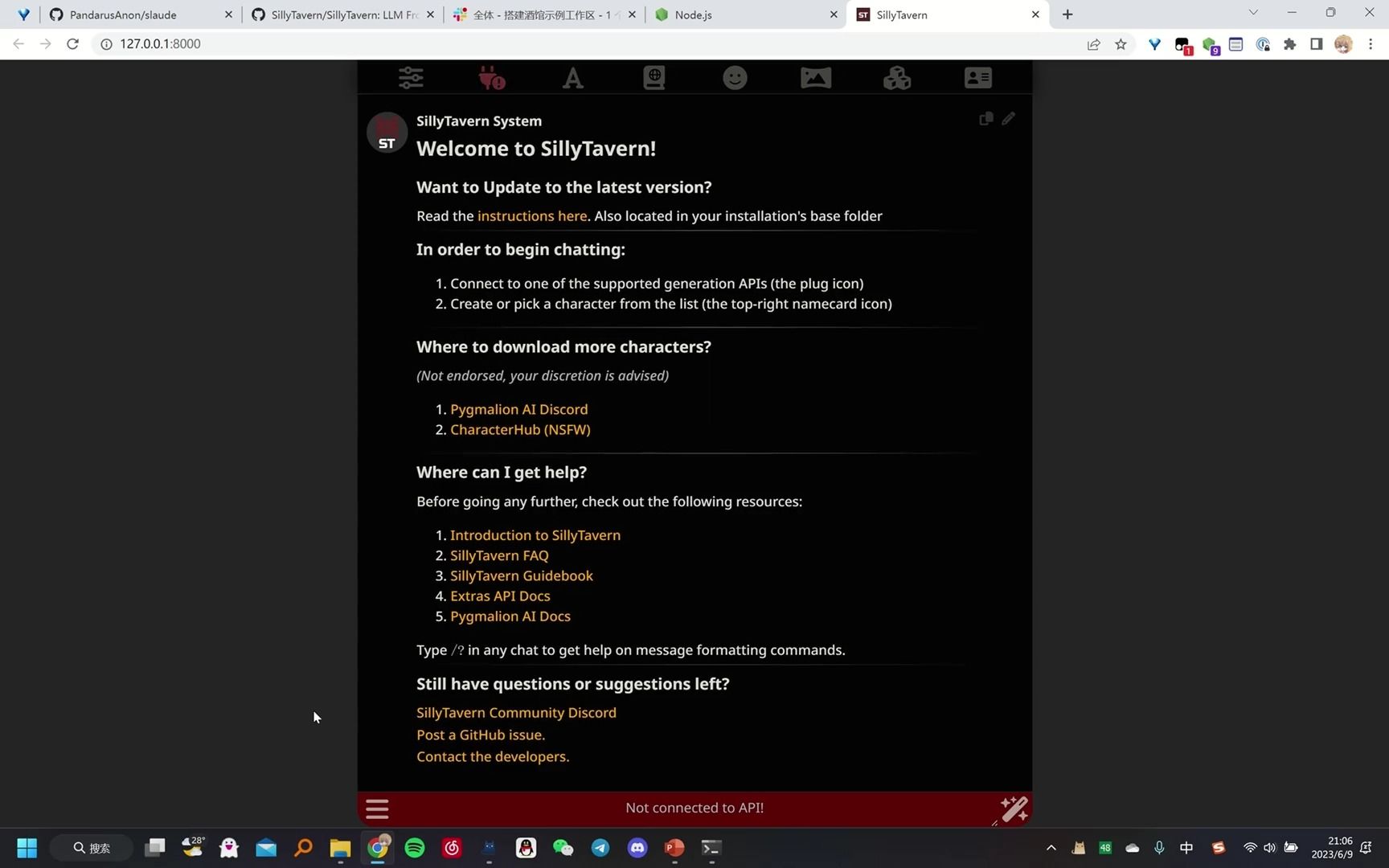Open the AI response formatting A icon
Viewport: 1389px width, 868px height.
click(573, 78)
